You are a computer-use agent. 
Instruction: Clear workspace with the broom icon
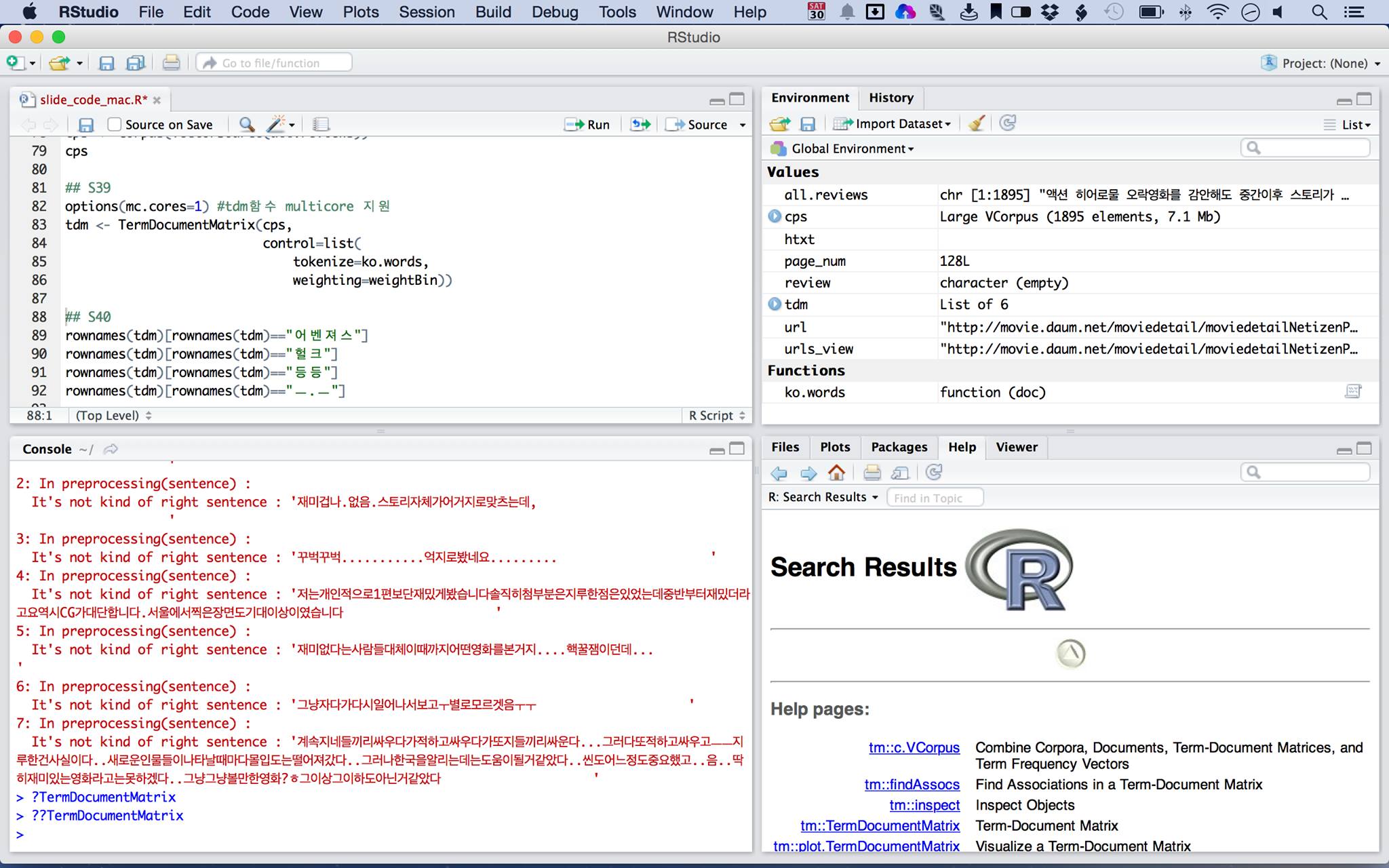coord(976,123)
